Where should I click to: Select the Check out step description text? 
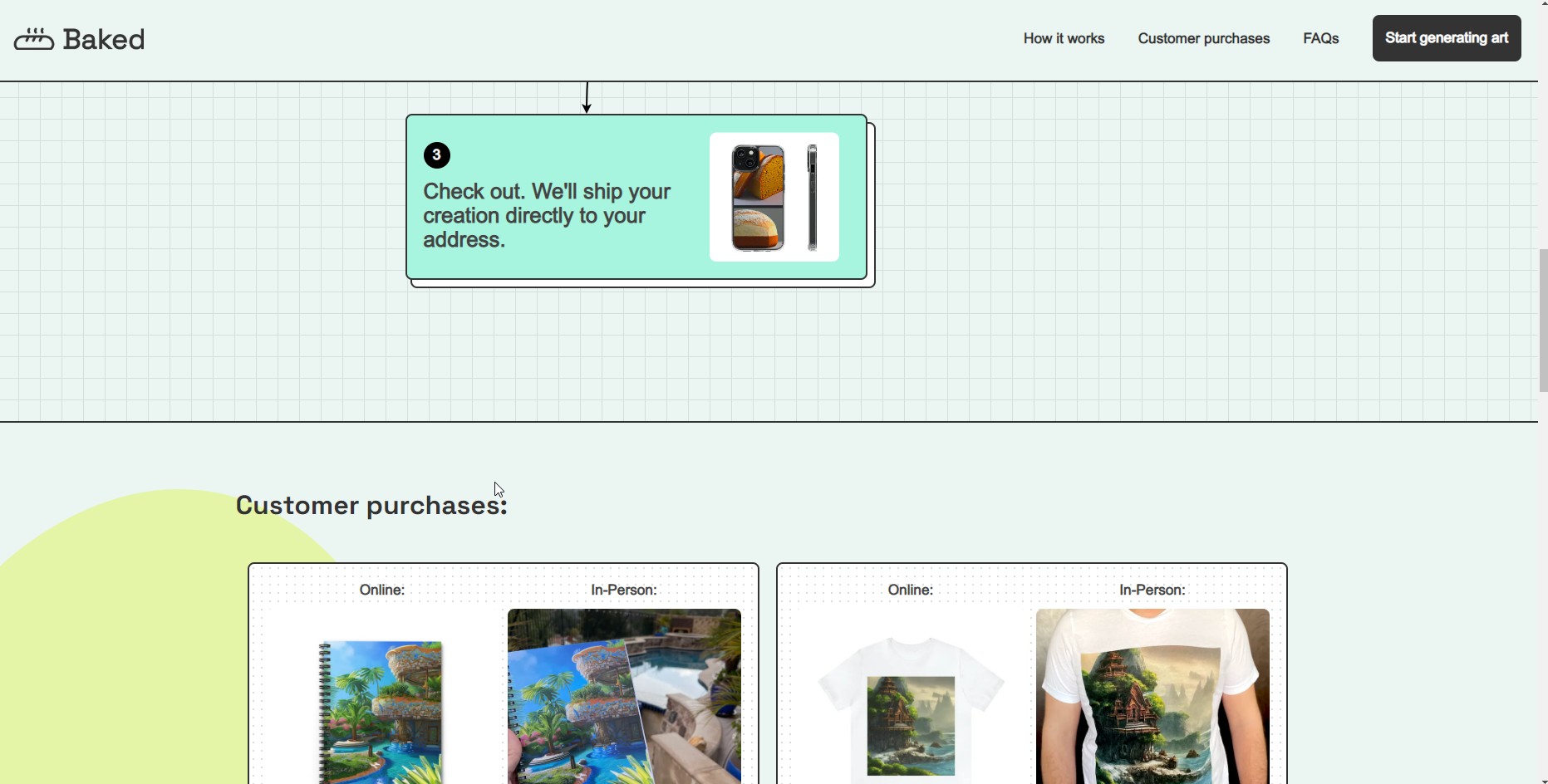coord(547,216)
